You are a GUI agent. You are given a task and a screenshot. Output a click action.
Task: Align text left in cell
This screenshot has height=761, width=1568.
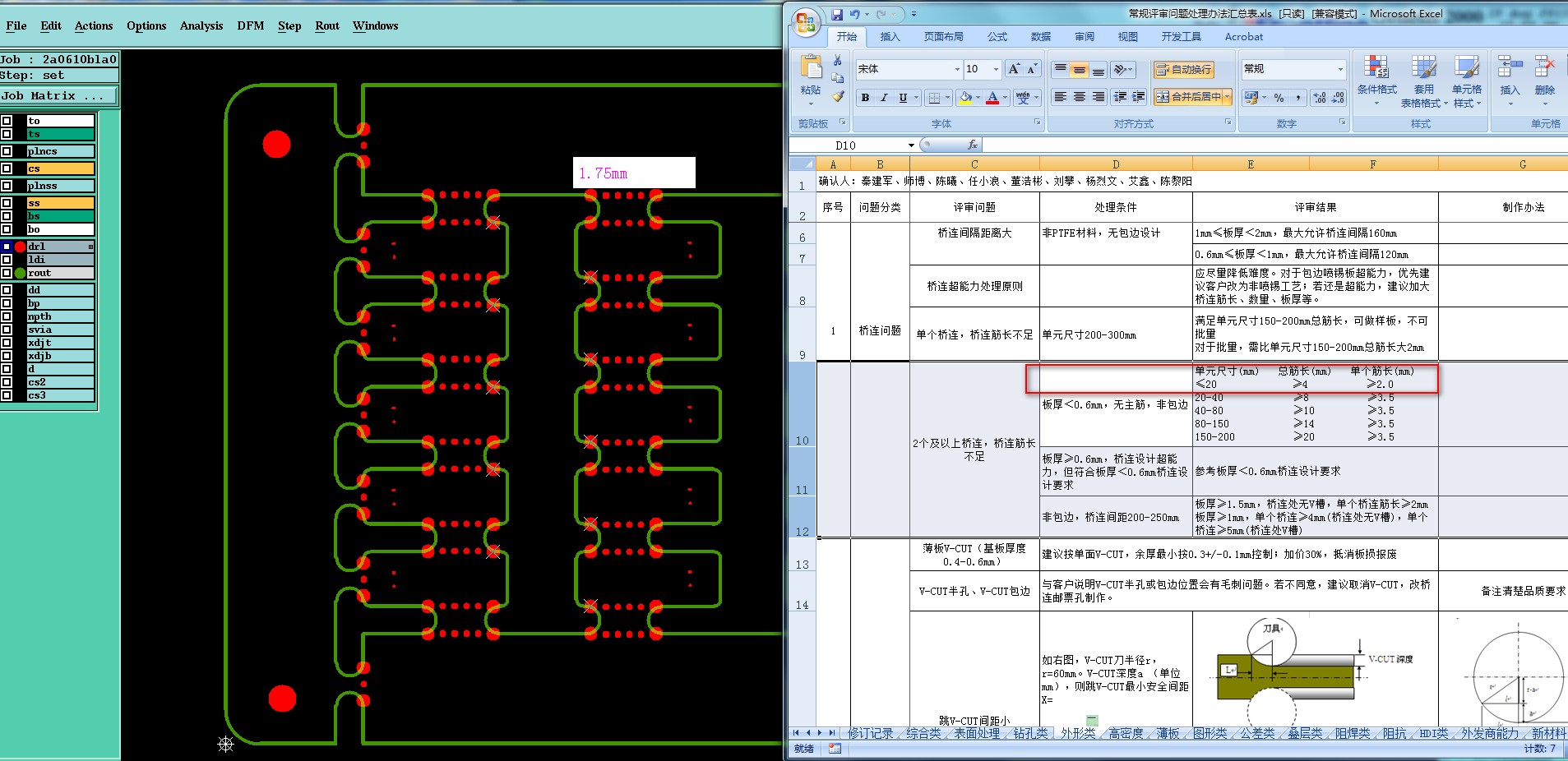1061,97
